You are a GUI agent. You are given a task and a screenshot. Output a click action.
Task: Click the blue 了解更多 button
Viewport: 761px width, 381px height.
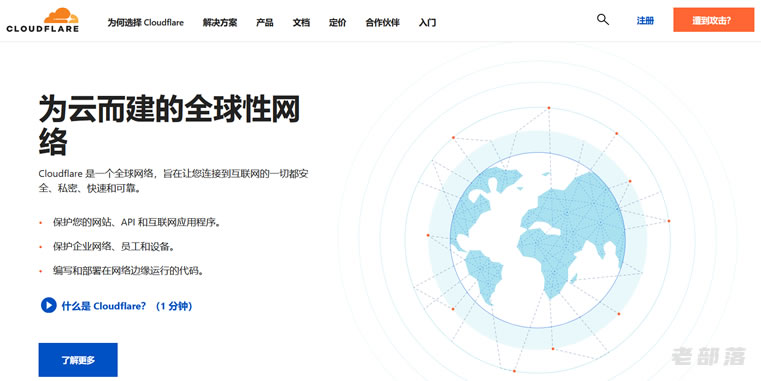(78, 360)
